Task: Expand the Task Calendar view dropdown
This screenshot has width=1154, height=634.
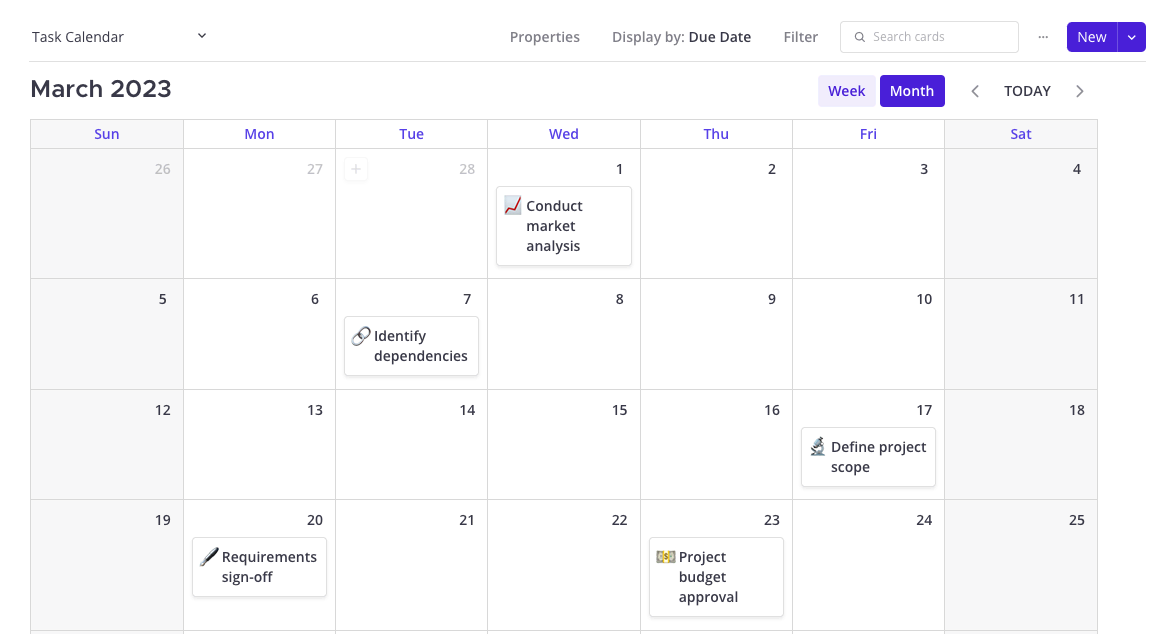Action: click(x=202, y=36)
